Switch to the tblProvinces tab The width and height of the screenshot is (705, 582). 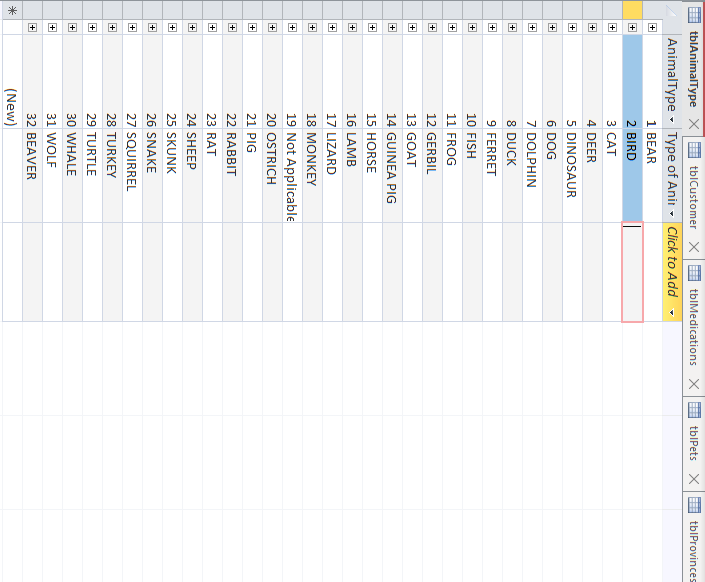click(694, 538)
